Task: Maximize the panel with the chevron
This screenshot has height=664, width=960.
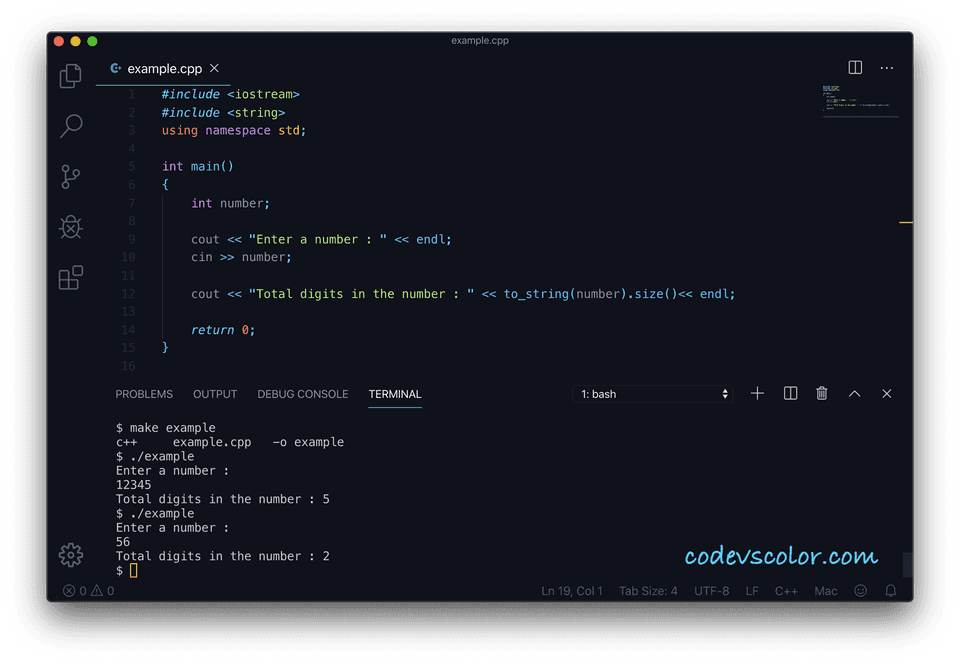Action: [854, 393]
